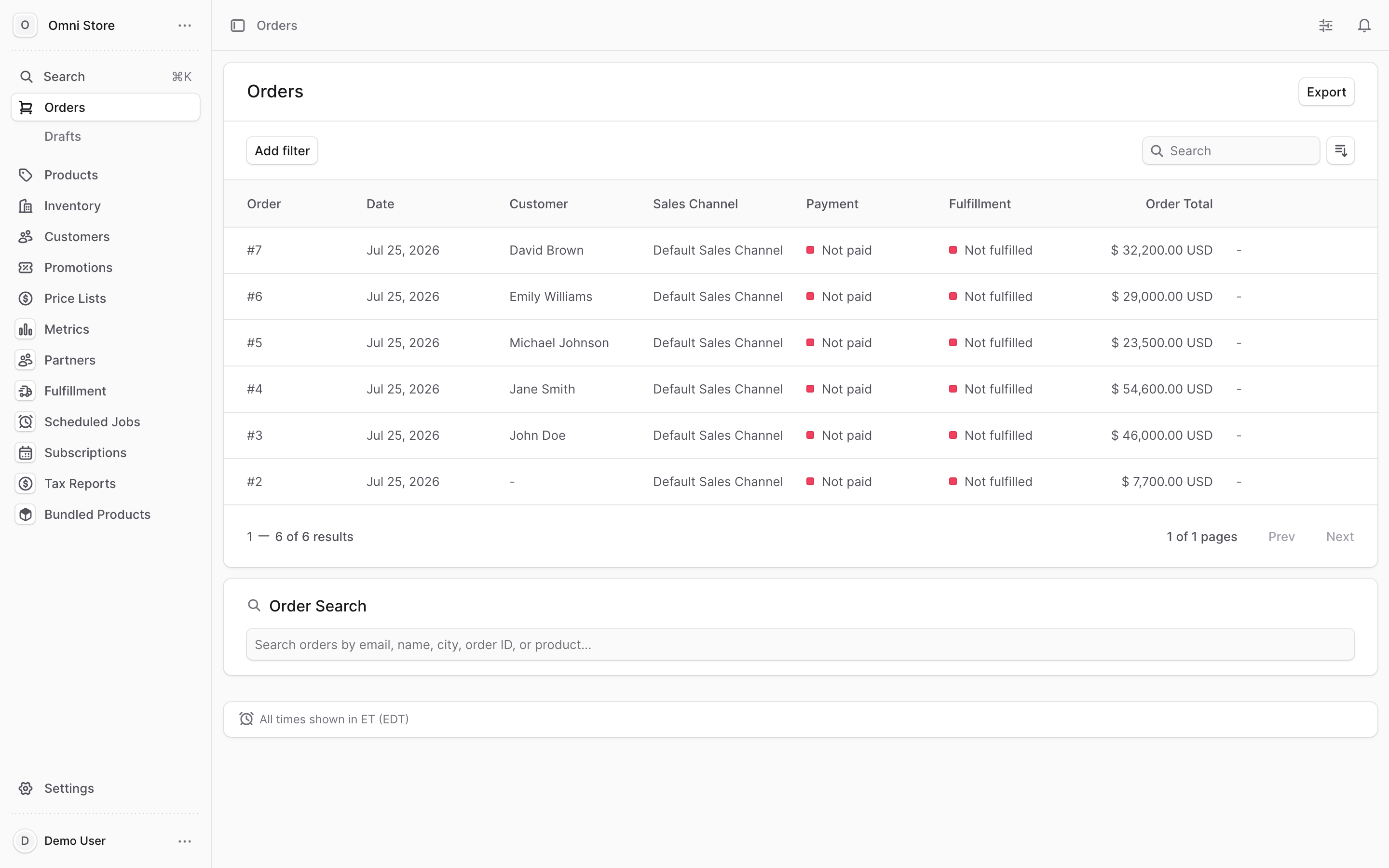Viewport: 1389px width, 868px height.
Task: Open notifications bell icon
Action: (x=1364, y=25)
